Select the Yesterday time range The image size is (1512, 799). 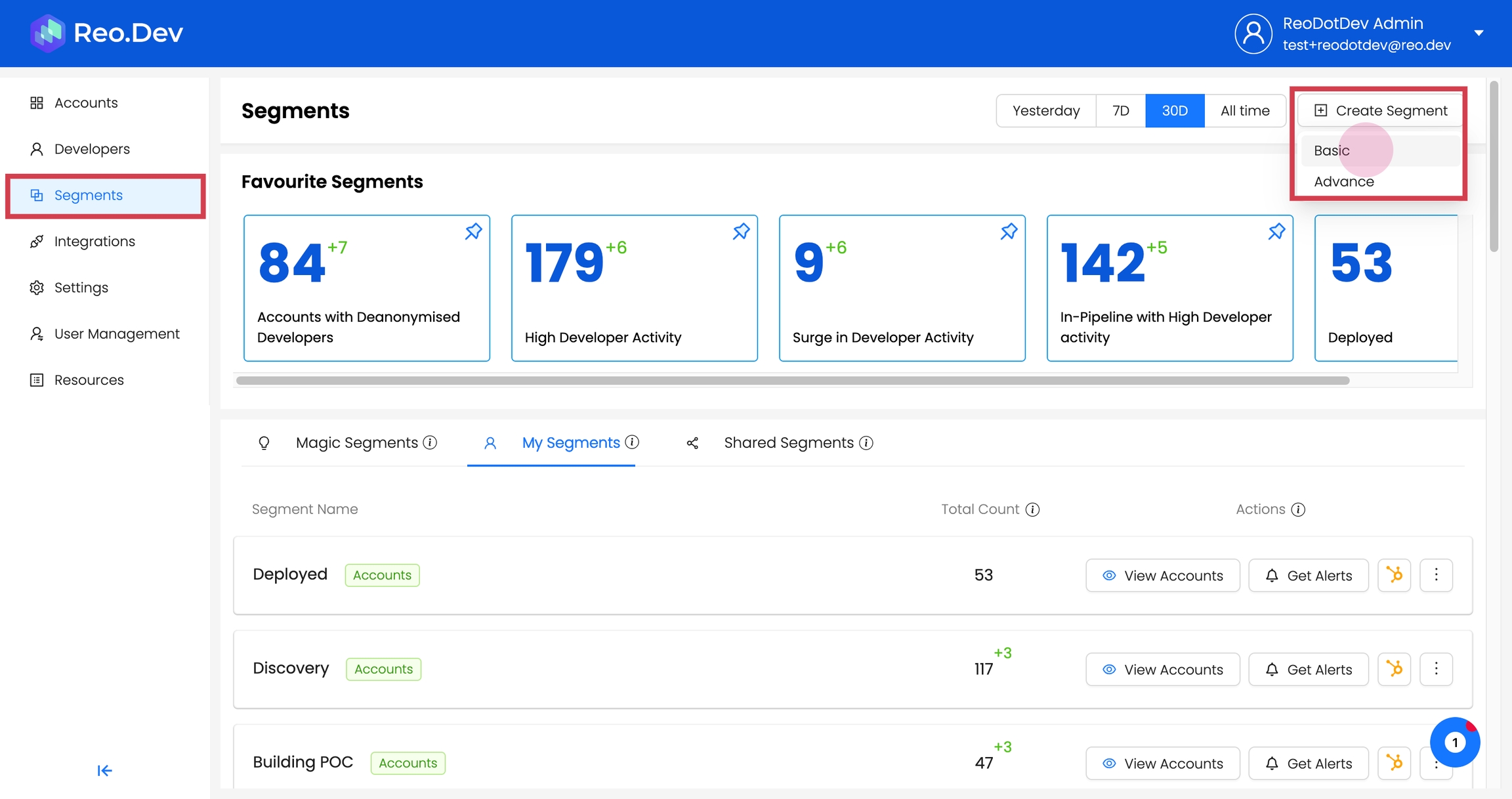click(x=1045, y=110)
